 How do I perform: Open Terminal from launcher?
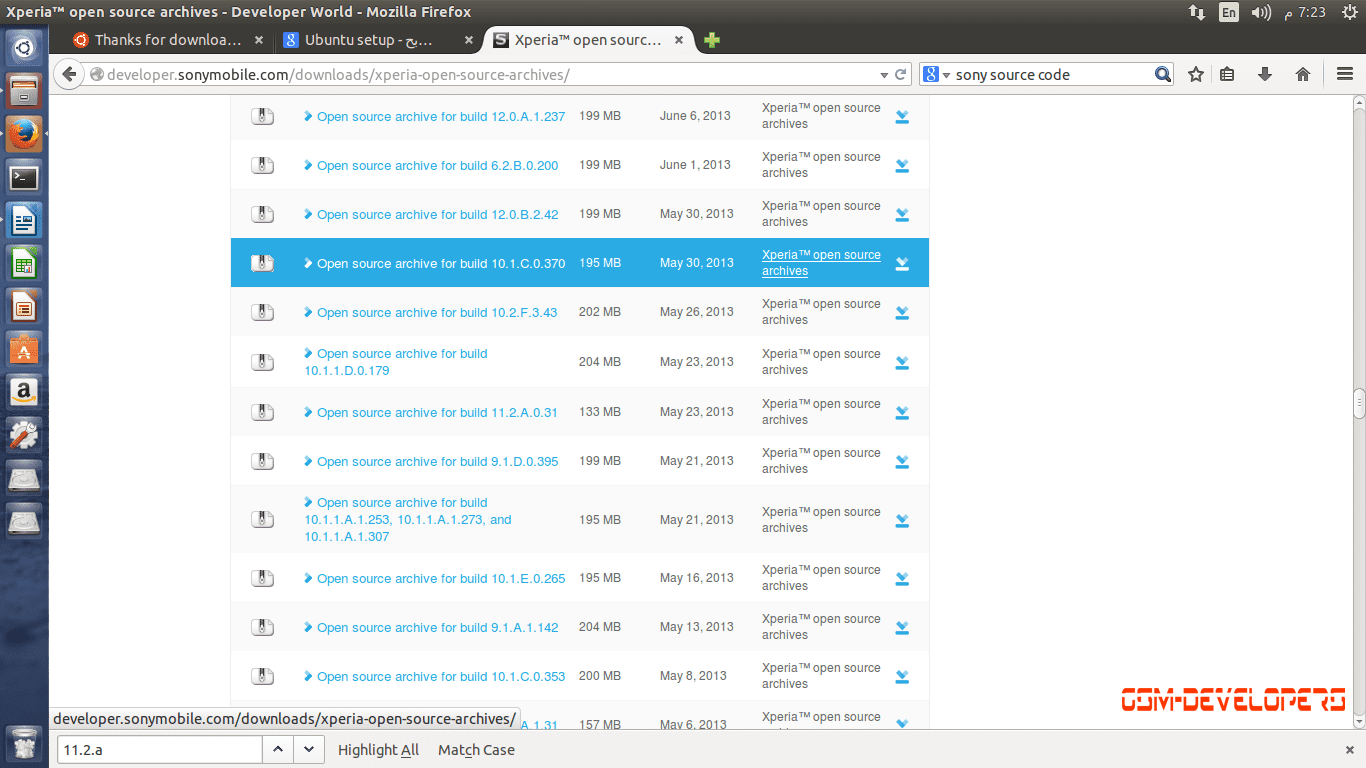24,178
